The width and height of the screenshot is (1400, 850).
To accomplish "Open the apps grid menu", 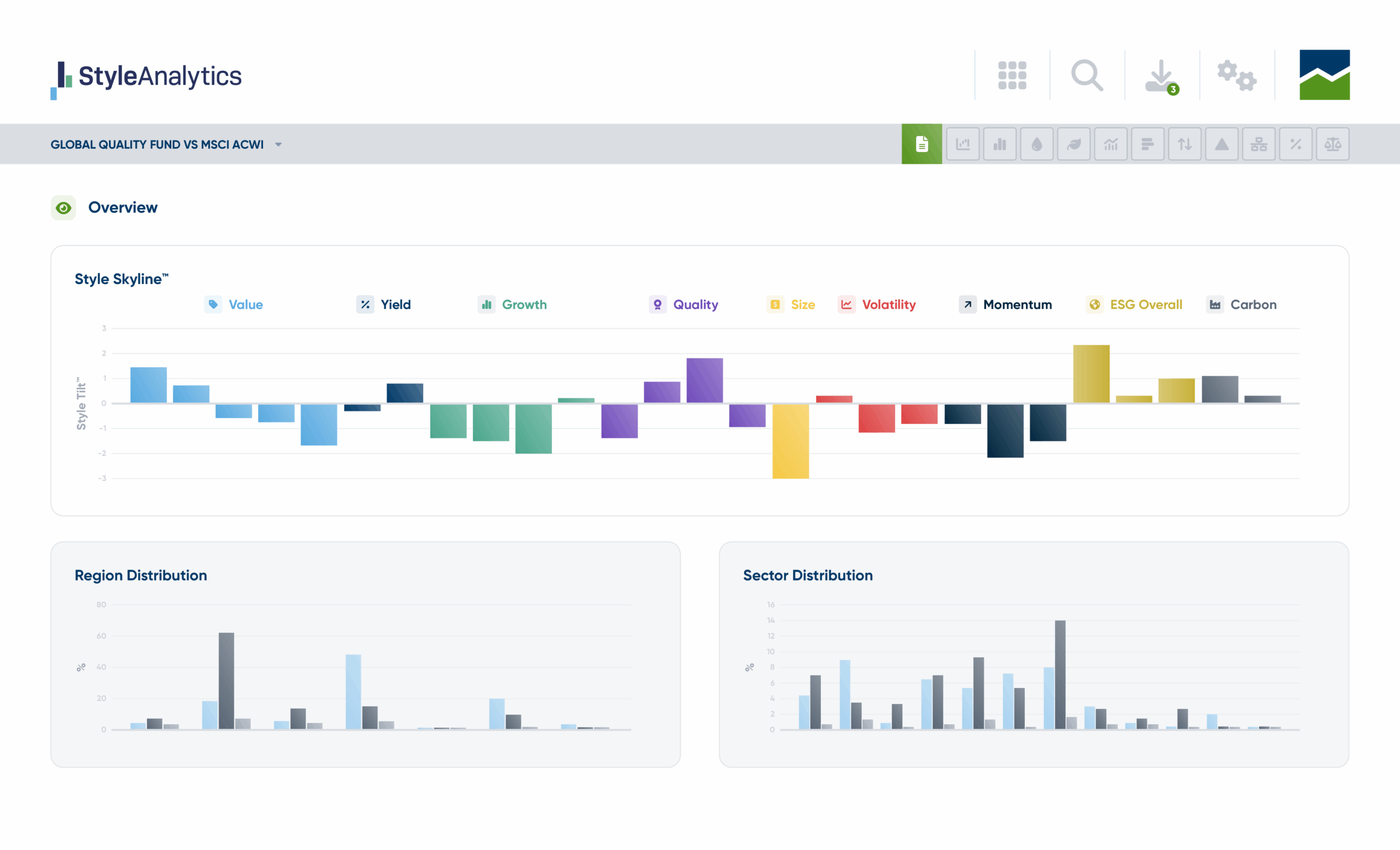I will click(x=1012, y=75).
